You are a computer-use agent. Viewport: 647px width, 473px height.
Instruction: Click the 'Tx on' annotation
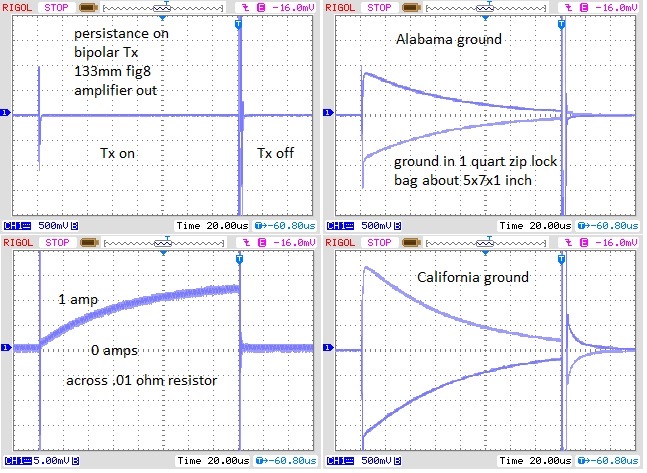(118, 154)
